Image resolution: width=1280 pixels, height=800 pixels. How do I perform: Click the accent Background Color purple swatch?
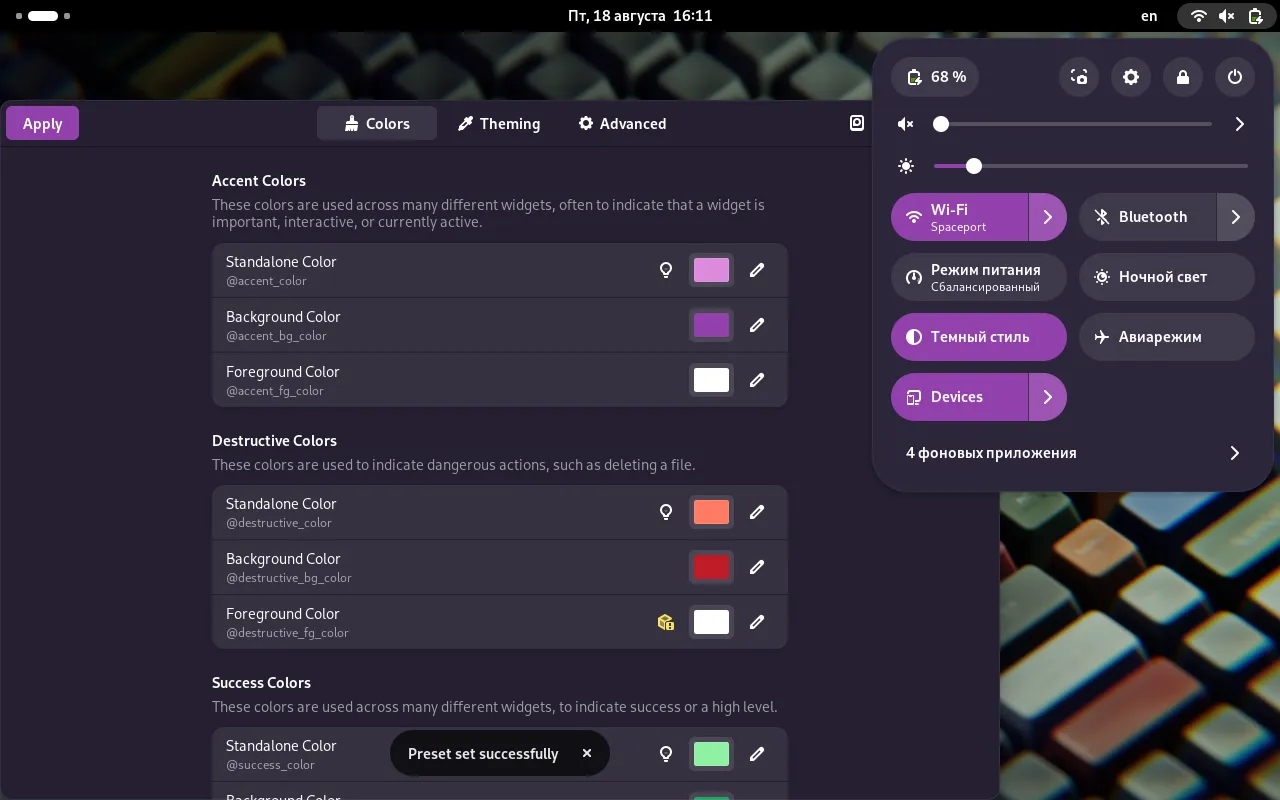pyautogui.click(x=711, y=325)
